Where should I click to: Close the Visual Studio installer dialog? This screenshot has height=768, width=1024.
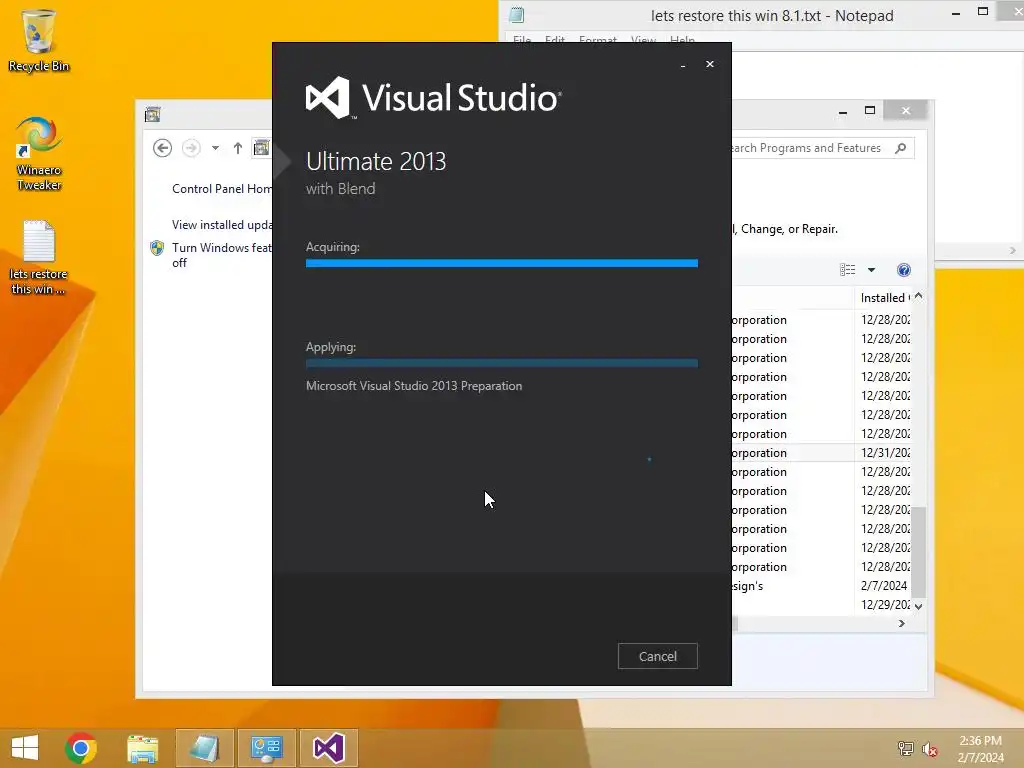pyautogui.click(x=710, y=64)
